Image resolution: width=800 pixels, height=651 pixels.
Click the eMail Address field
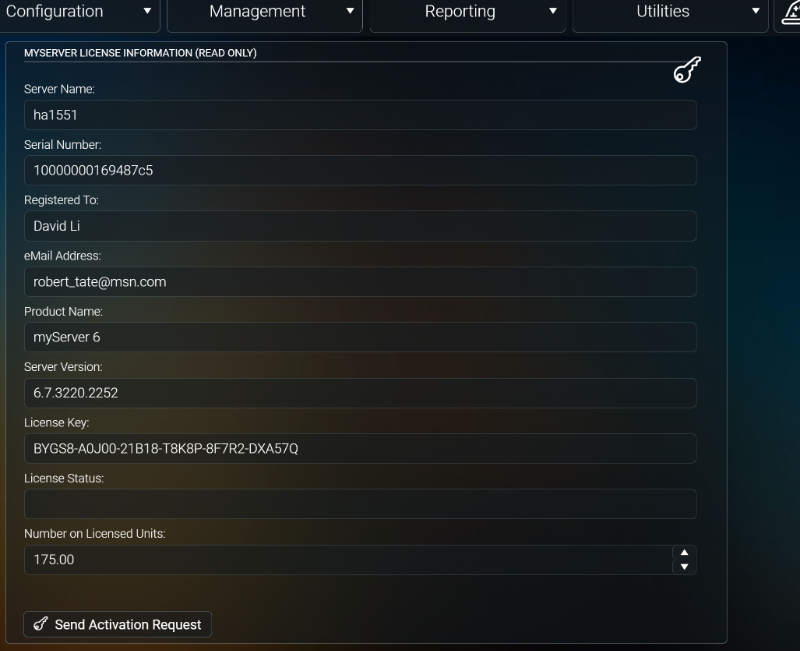point(360,282)
